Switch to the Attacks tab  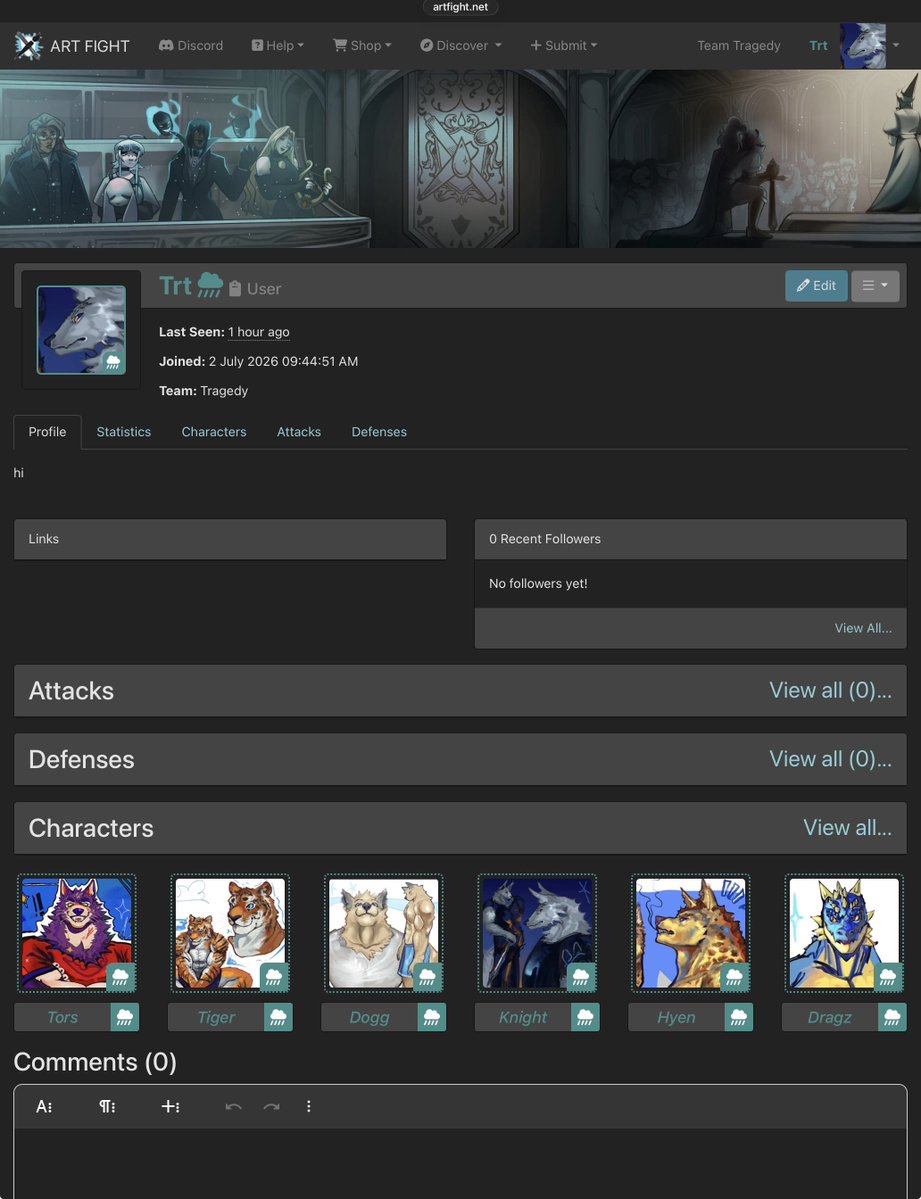(x=299, y=432)
